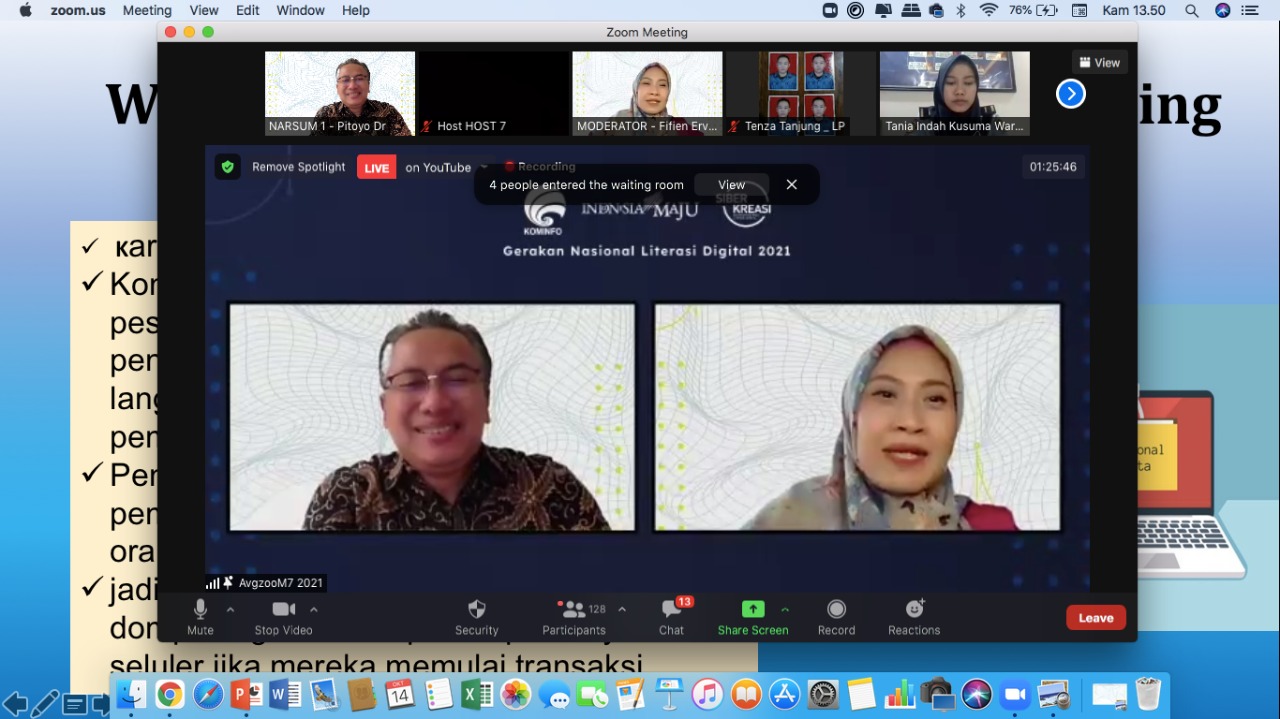Click the red Leave button

(1095, 618)
